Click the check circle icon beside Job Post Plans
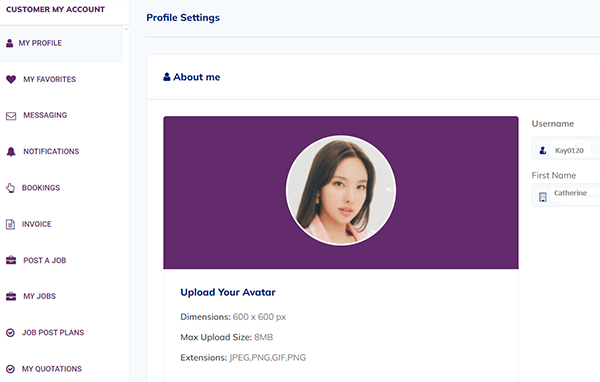Screen dimensions: 600x382 point(10,333)
